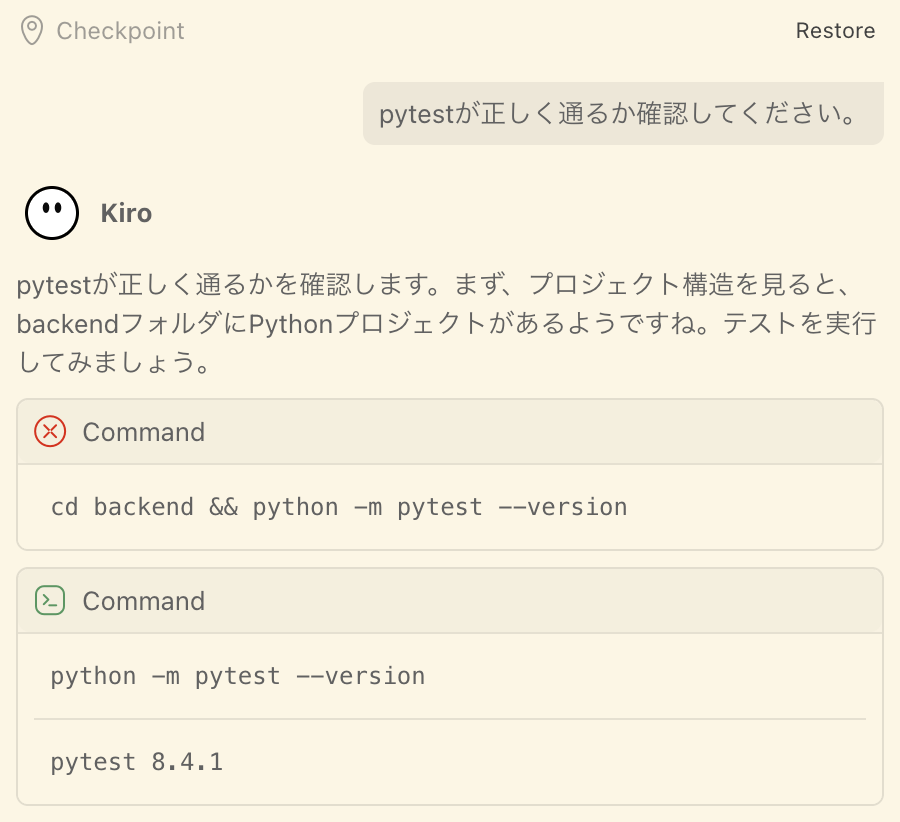Restore the checkpoint

pyautogui.click(x=835, y=31)
